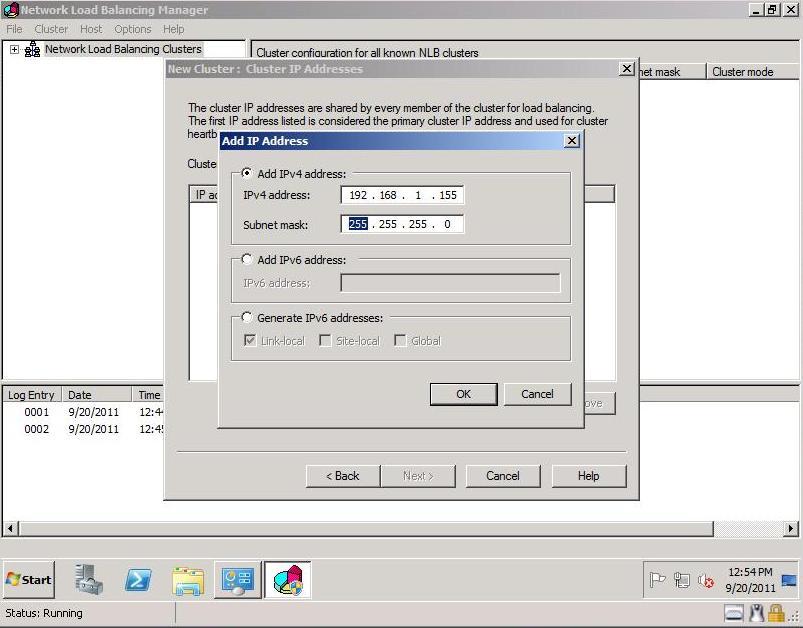Viewport: 803px width, 628px height.
Task: Cancel the New Cluster wizard
Action: (x=503, y=476)
